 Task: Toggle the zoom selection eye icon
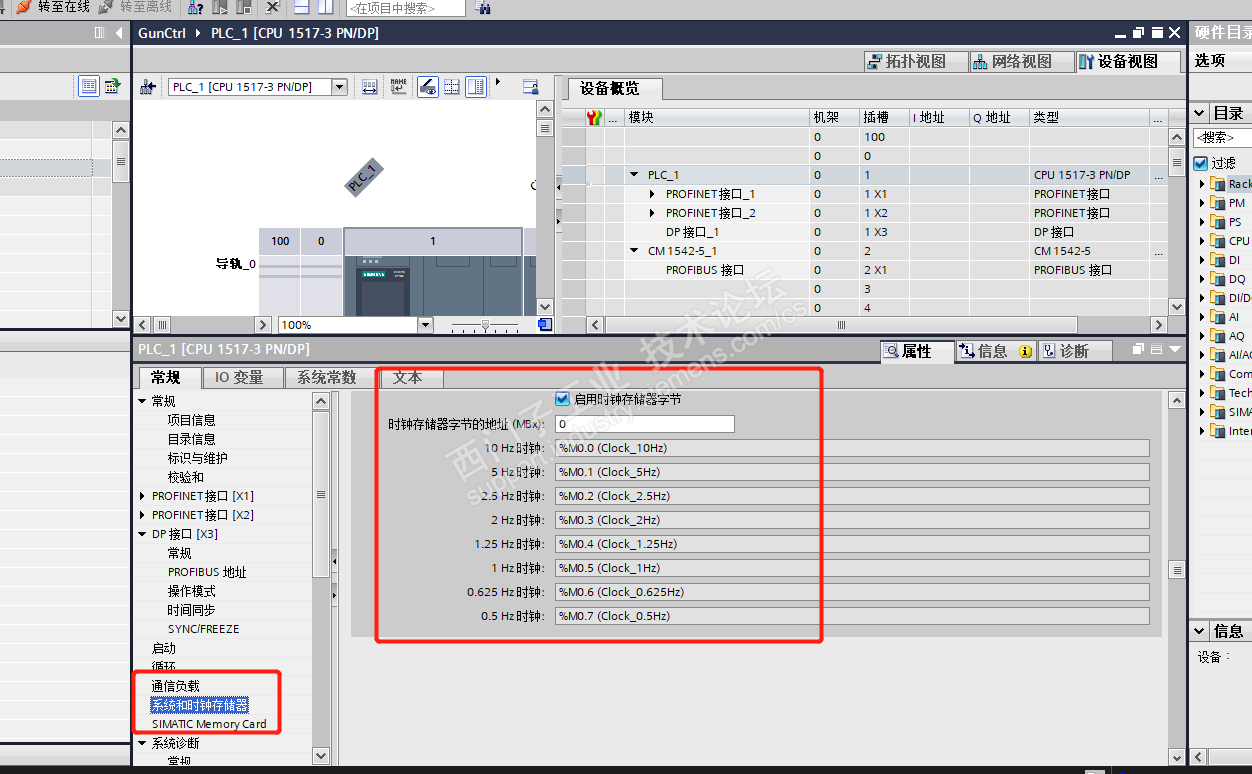point(427,87)
